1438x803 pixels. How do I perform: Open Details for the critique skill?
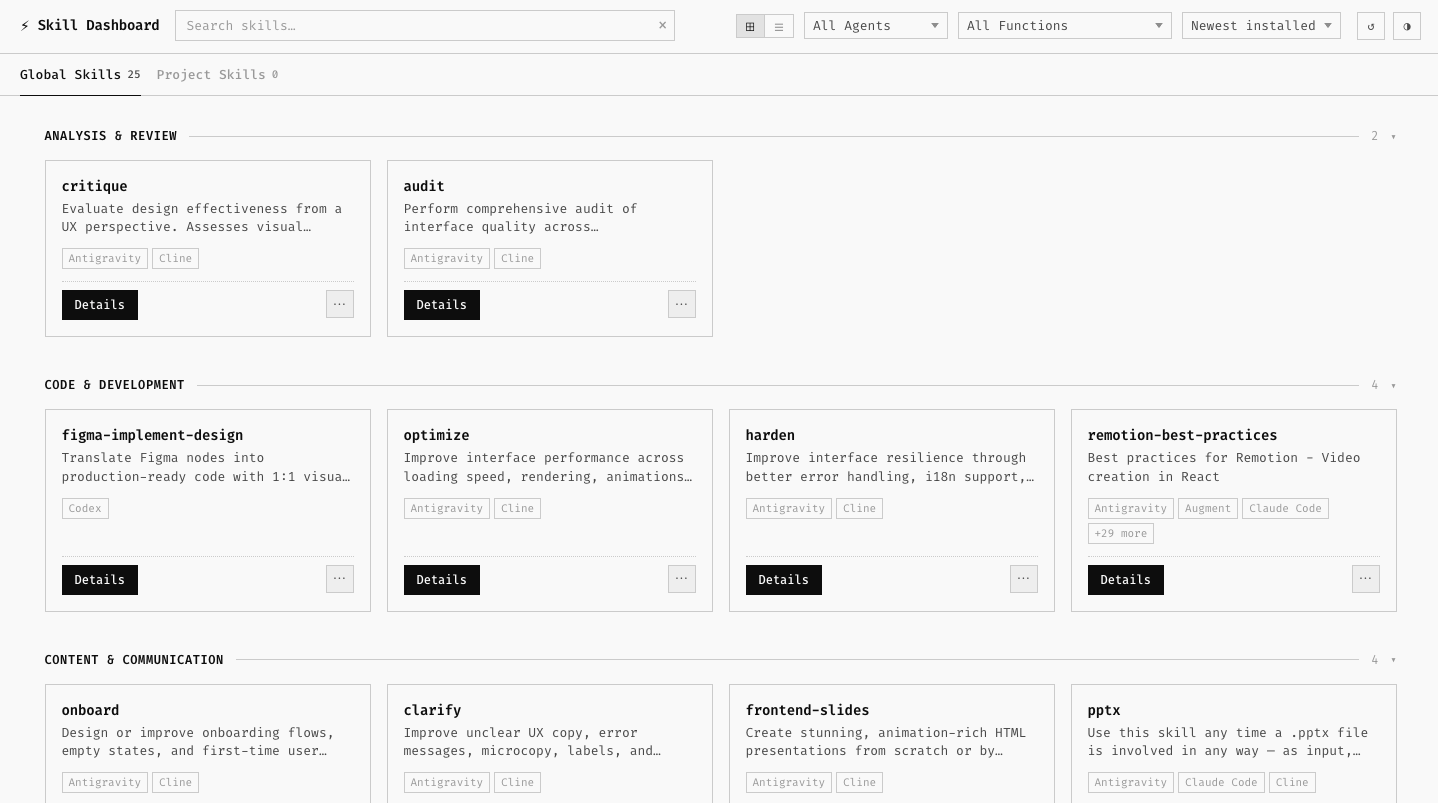click(100, 305)
